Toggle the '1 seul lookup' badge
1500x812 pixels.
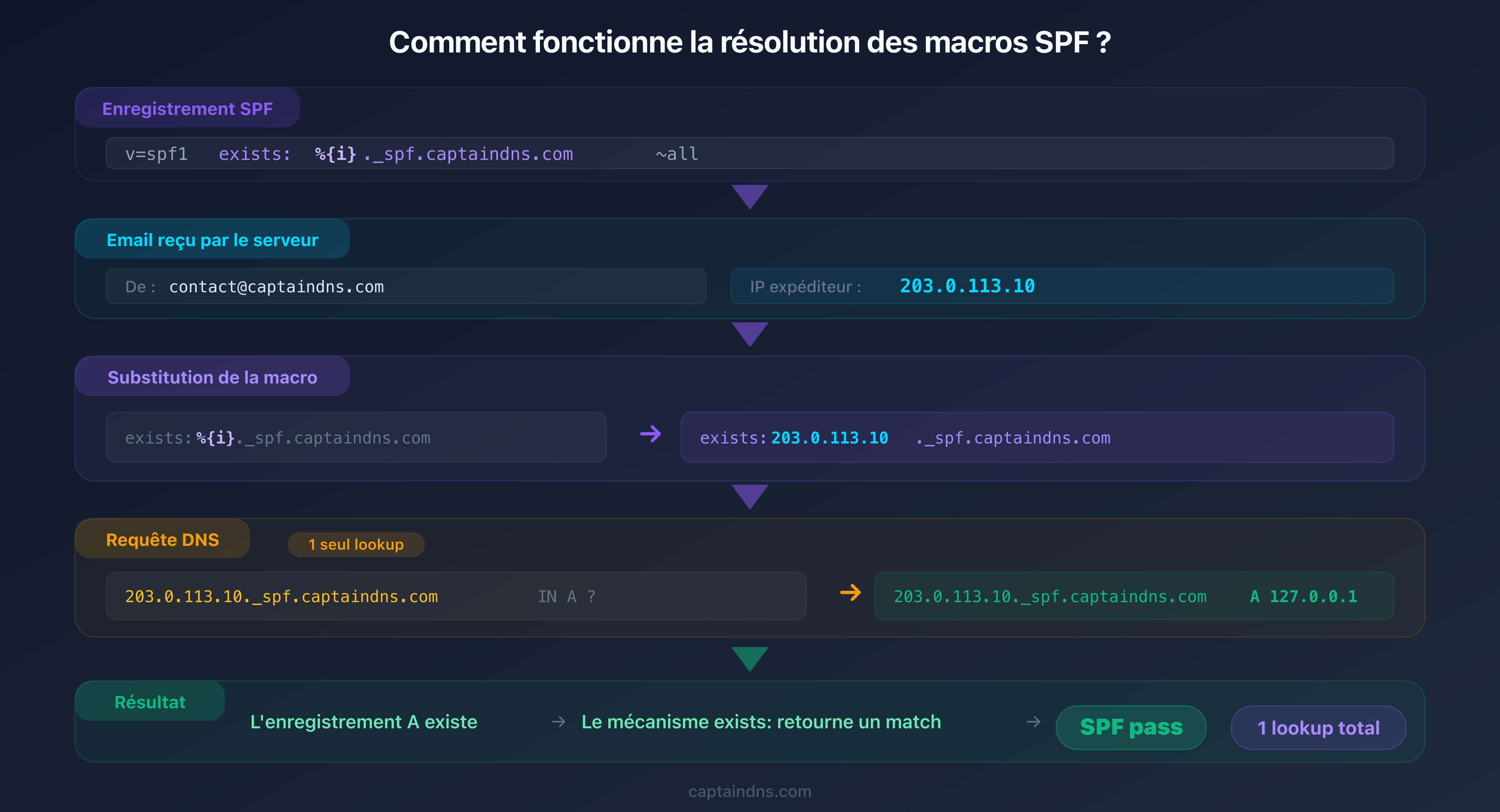click(356, 544)
